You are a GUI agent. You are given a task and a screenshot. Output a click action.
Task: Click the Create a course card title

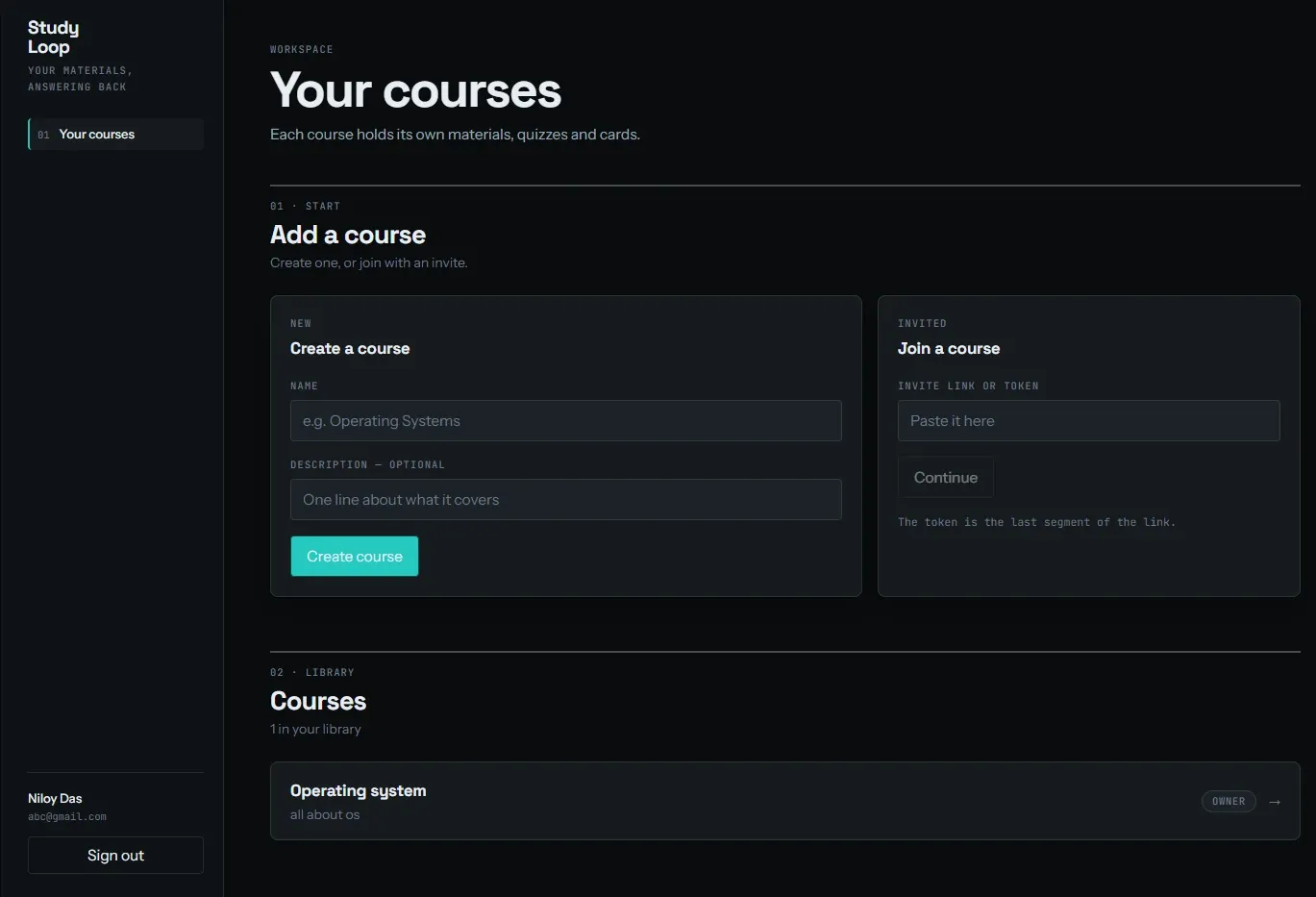[350, 349]
